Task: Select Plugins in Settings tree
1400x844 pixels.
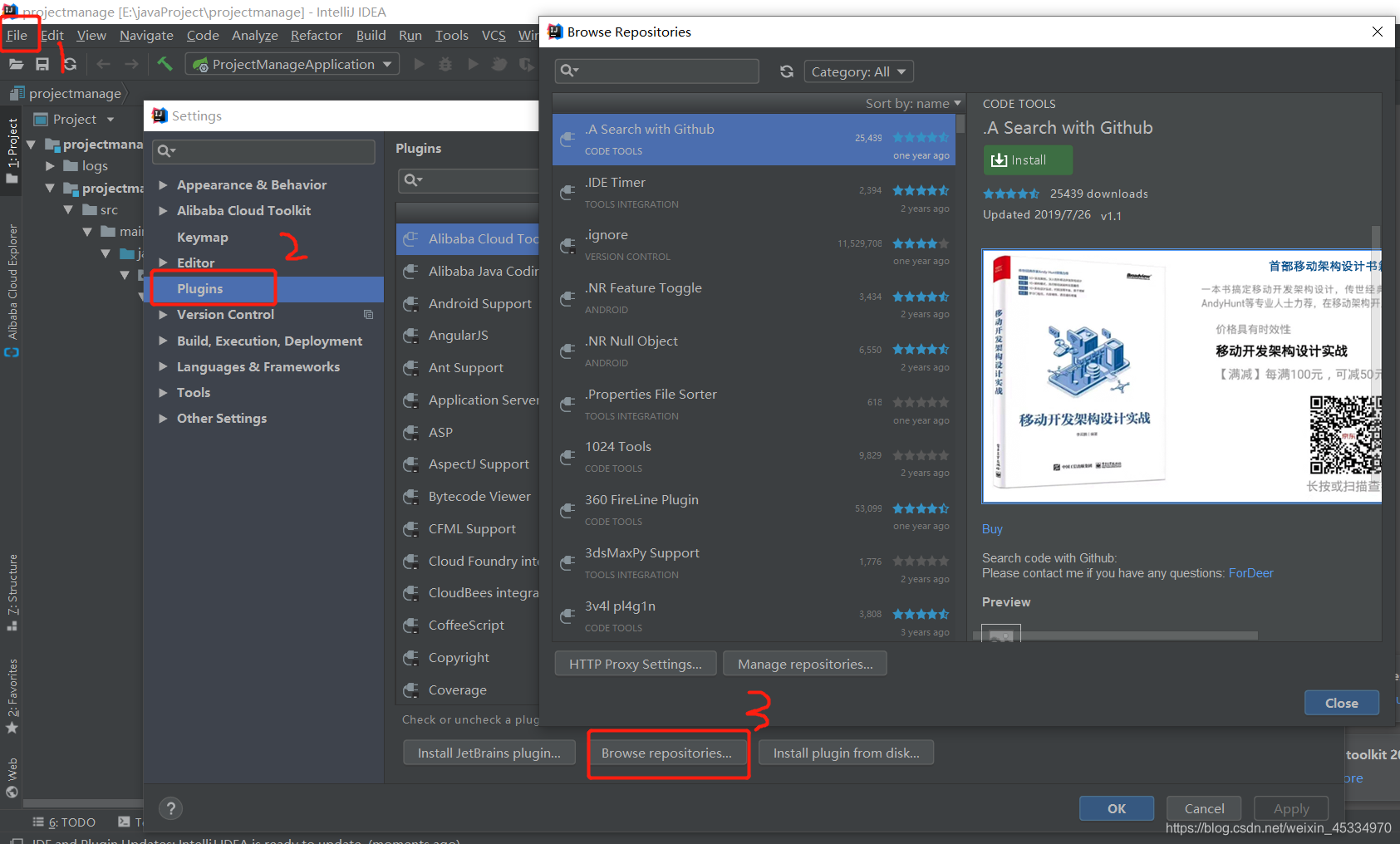Action: click(264, 288)
